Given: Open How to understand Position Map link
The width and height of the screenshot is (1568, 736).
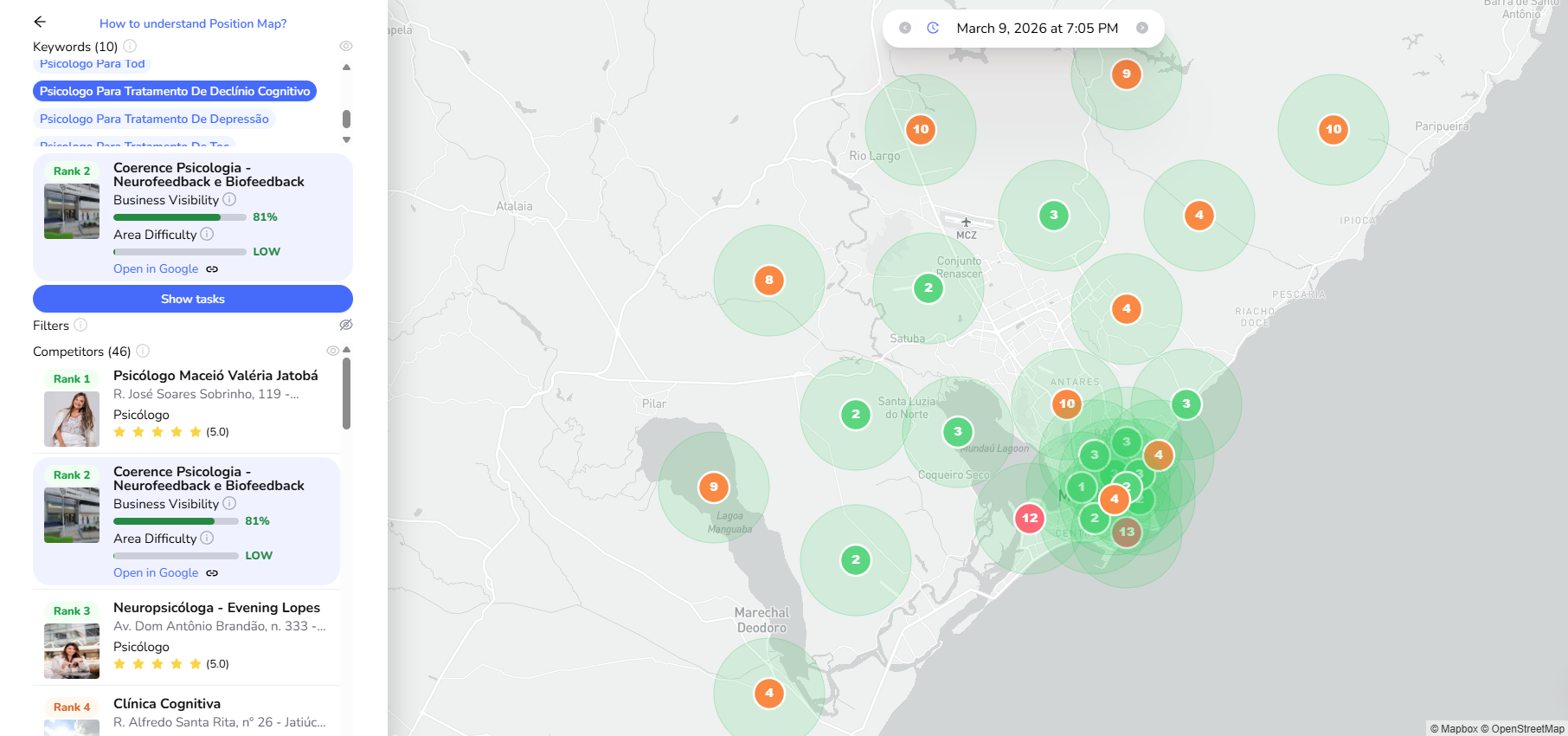Looking at the screenshot, I should click(193, 23).
